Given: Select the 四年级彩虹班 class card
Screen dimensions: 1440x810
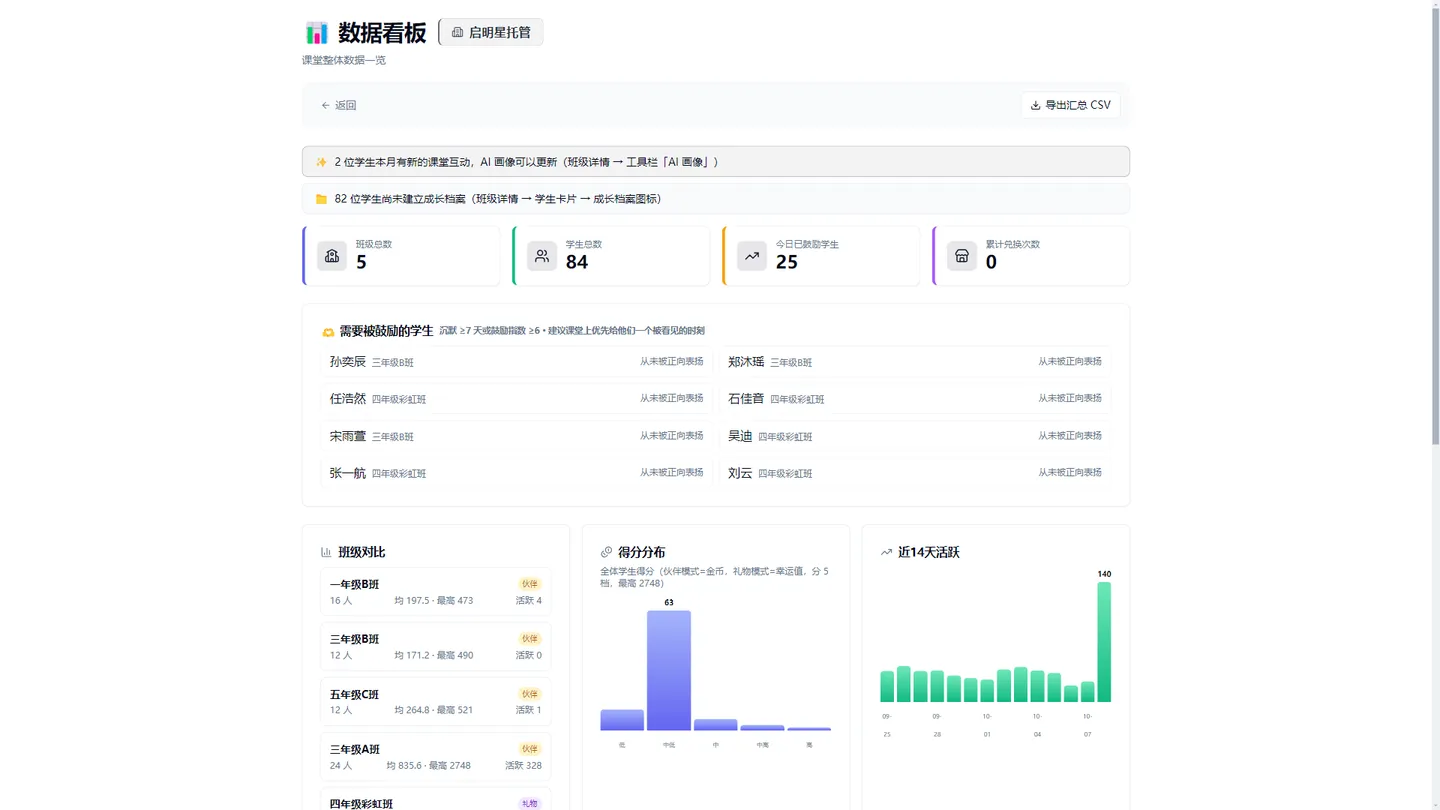Looking at the screenshot, I should (436, 799).
